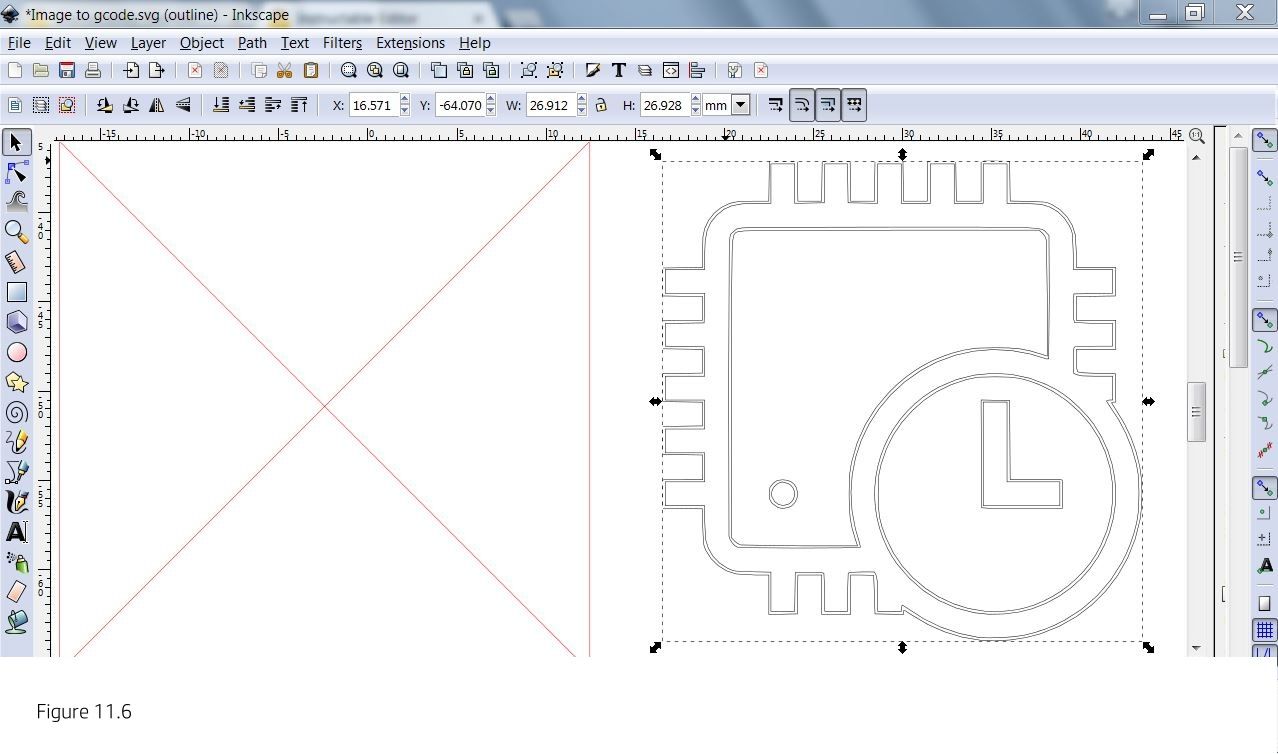Activate the Tweak tool
Screen dimensions: 1278x754
(x=16, y=199)
